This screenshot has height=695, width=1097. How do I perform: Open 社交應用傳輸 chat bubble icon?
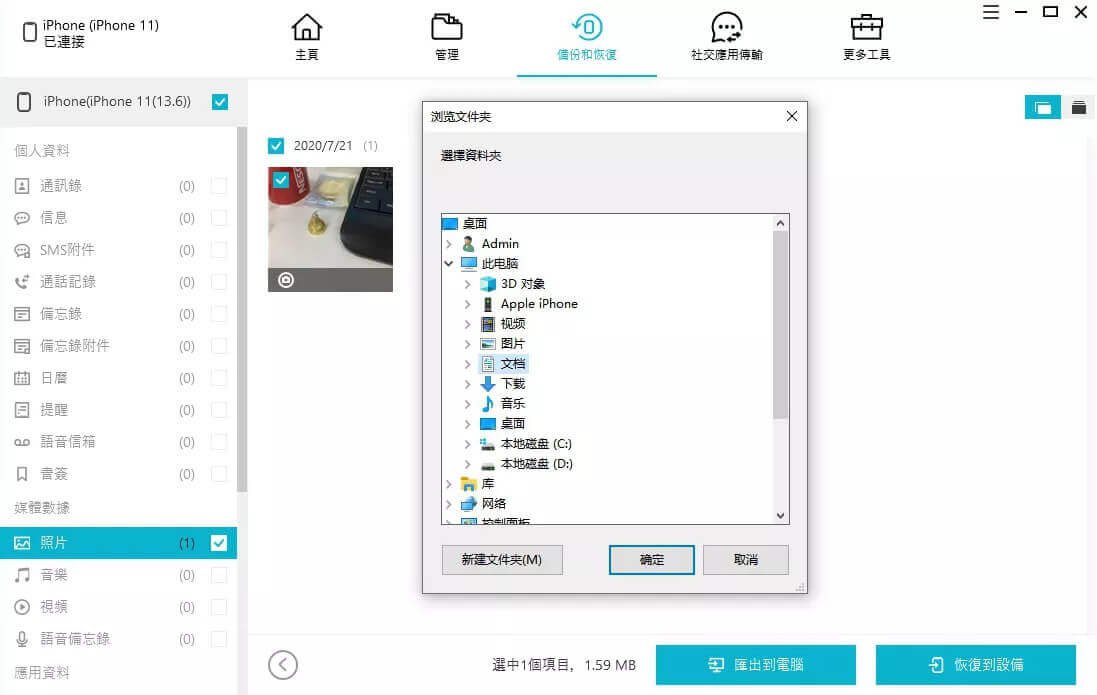coord(726,28)
